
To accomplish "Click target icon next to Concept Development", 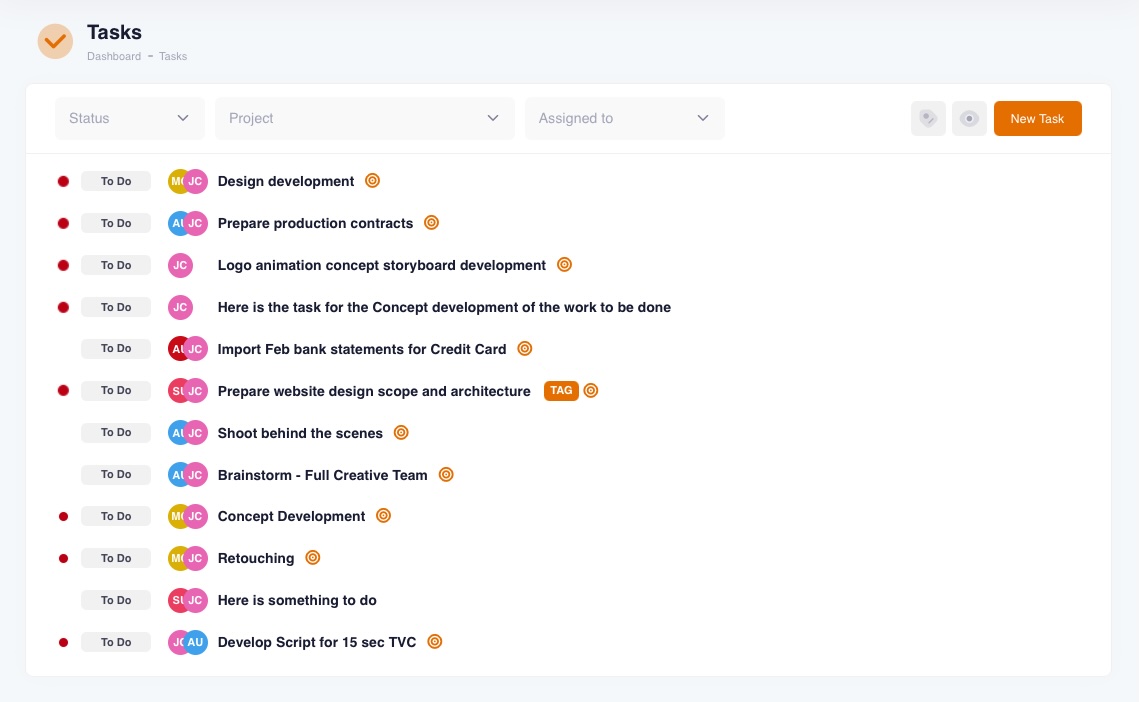I will coord(383,516).
